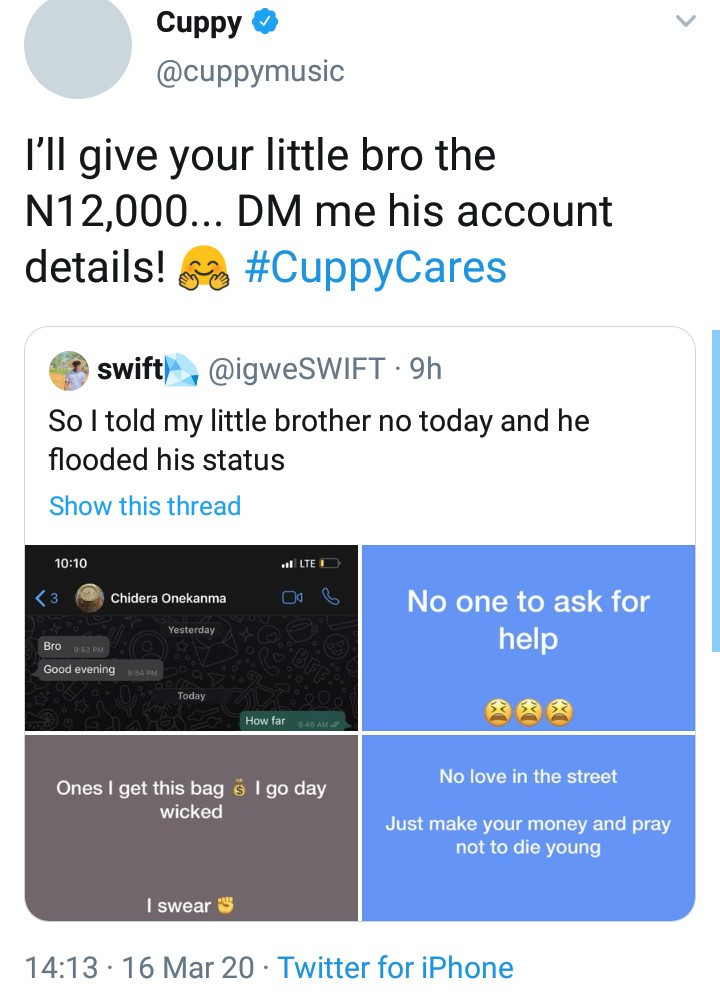The height and width of the screenshot is (998, 720).
Task: Open the Cuppy profile avatar
Action: pyautogui.click(x=78, y=45)
